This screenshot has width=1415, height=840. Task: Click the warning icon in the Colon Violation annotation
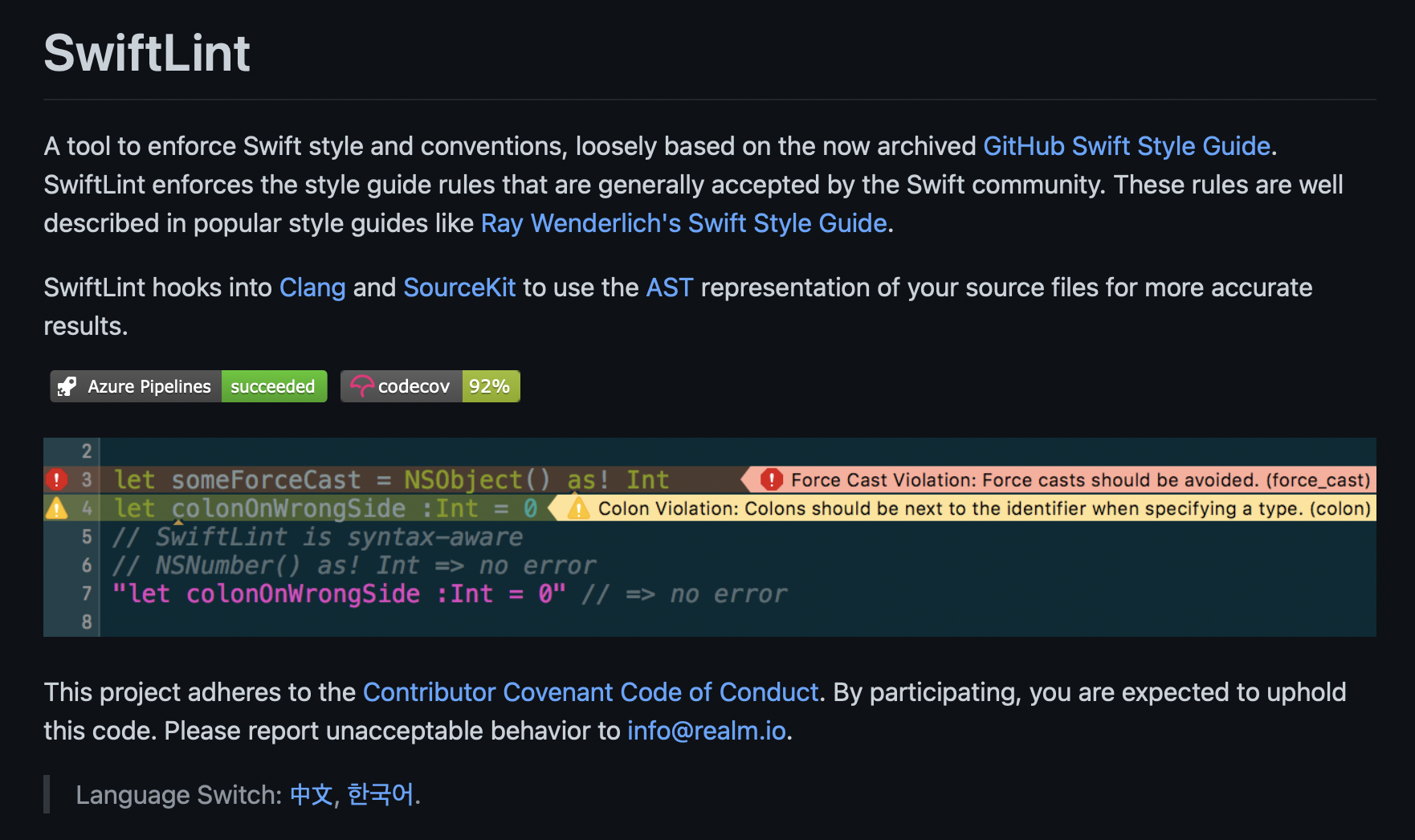coord(577,508)
